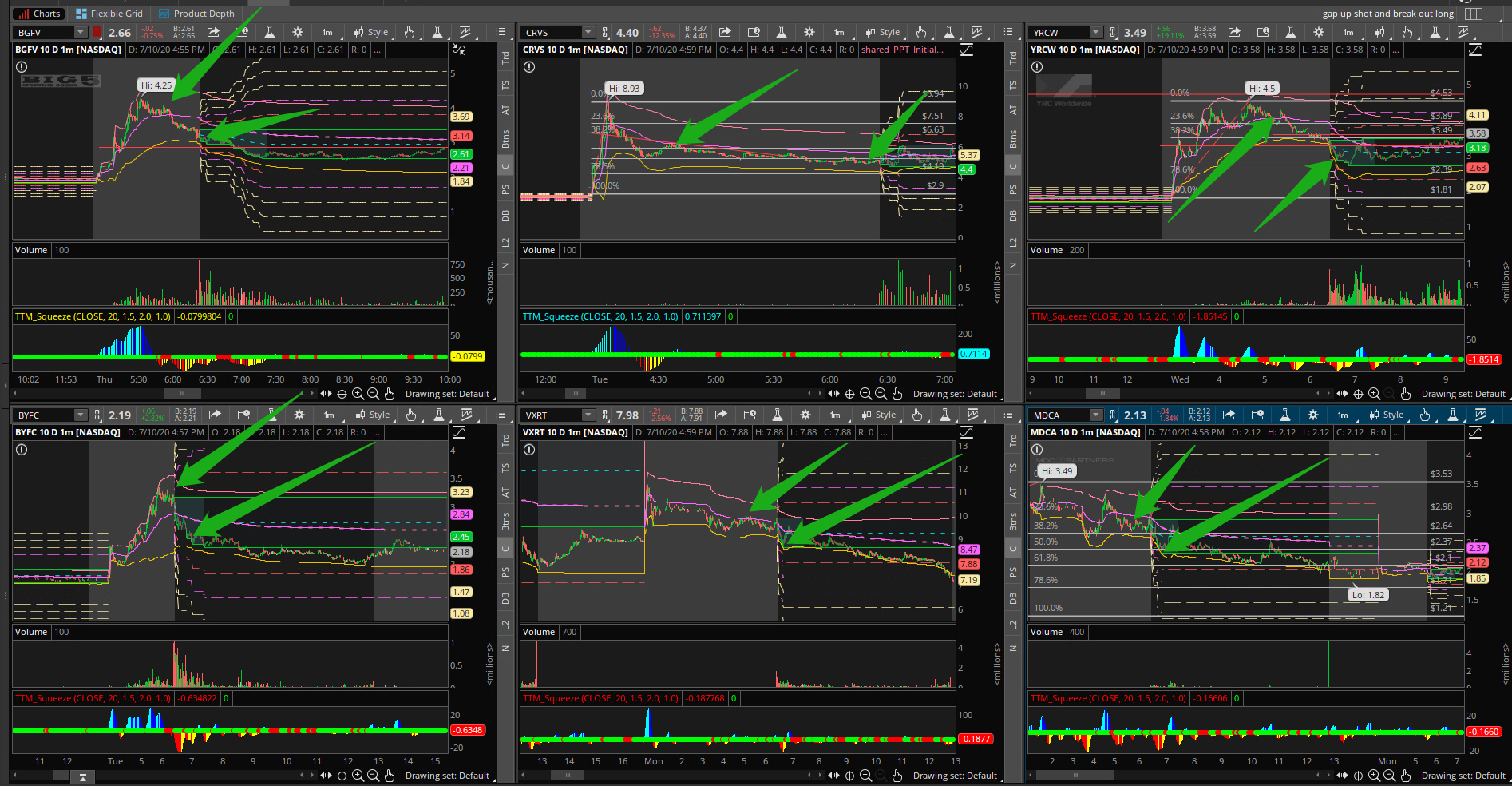Click the BGFV symbol input field
Screen dimensions: 1512x786
coord(45,32)
